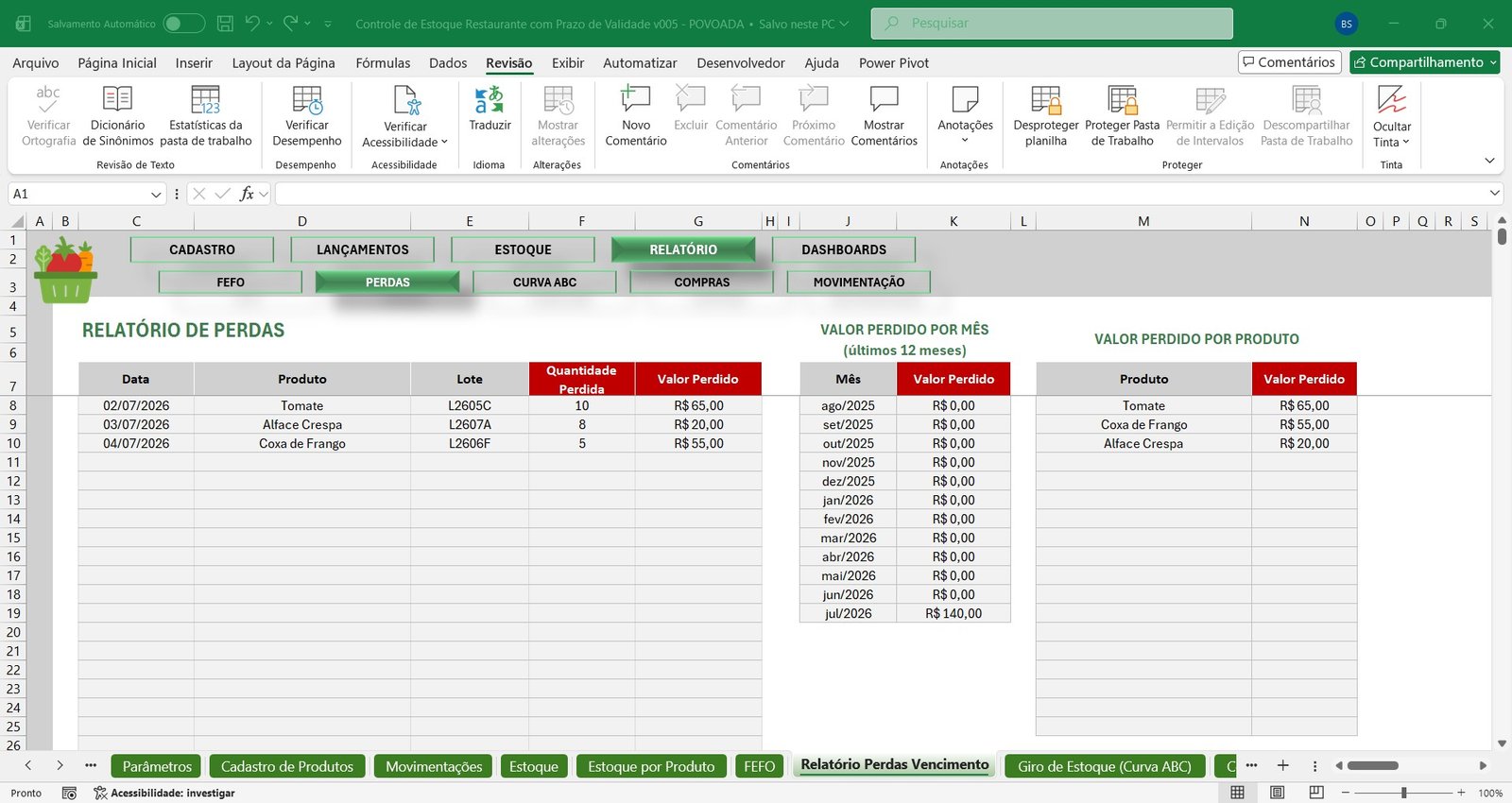Viewport: 1512px width, 803px height.
Task: Add a new sheet with plus button
Action: (1282, 765)
